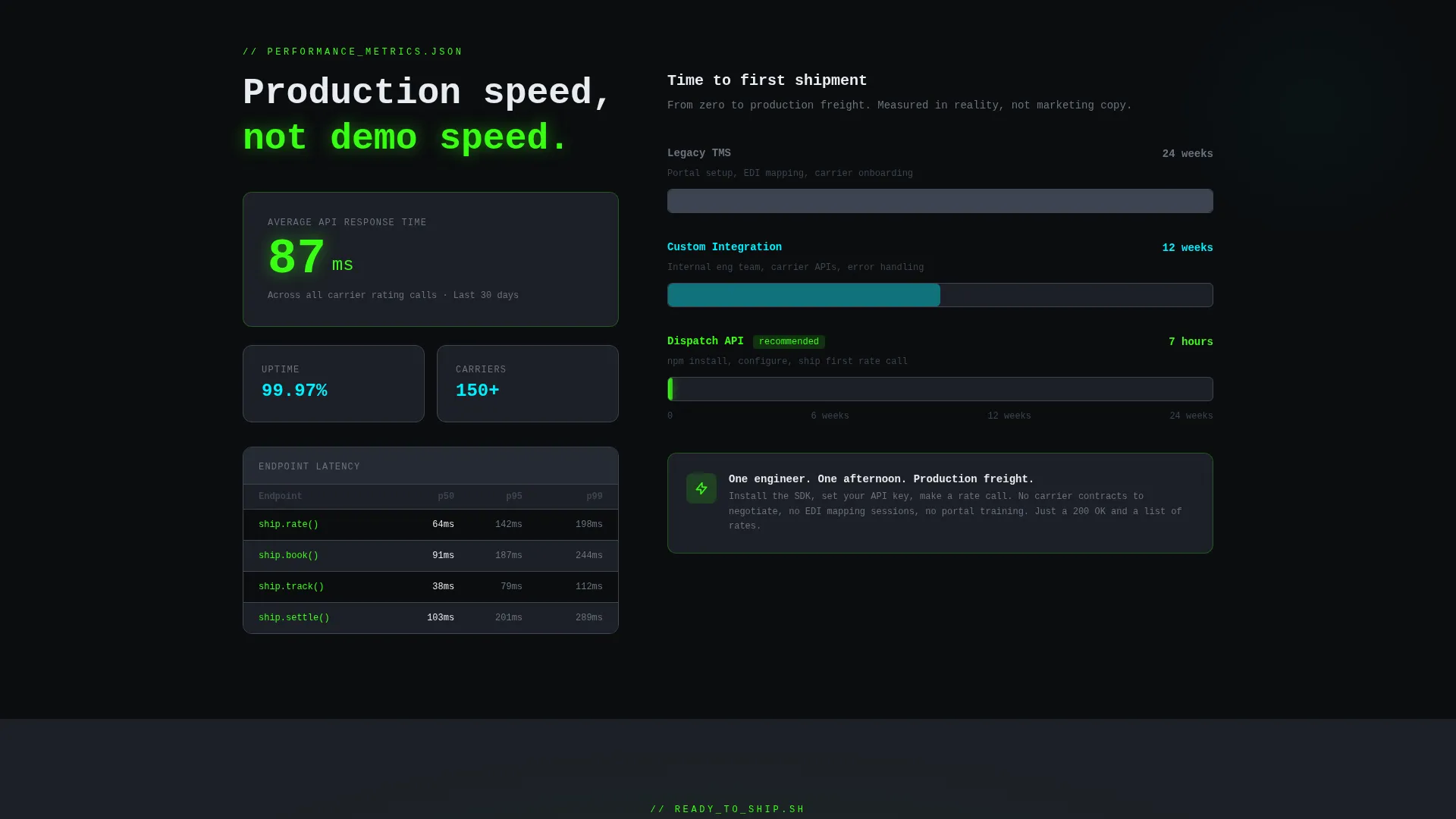The width and height of the screenshot is (1456, 819).
Task: Click the 'AVERAGE API RESPONSE TIME' label
Action: tap(347, 223)
